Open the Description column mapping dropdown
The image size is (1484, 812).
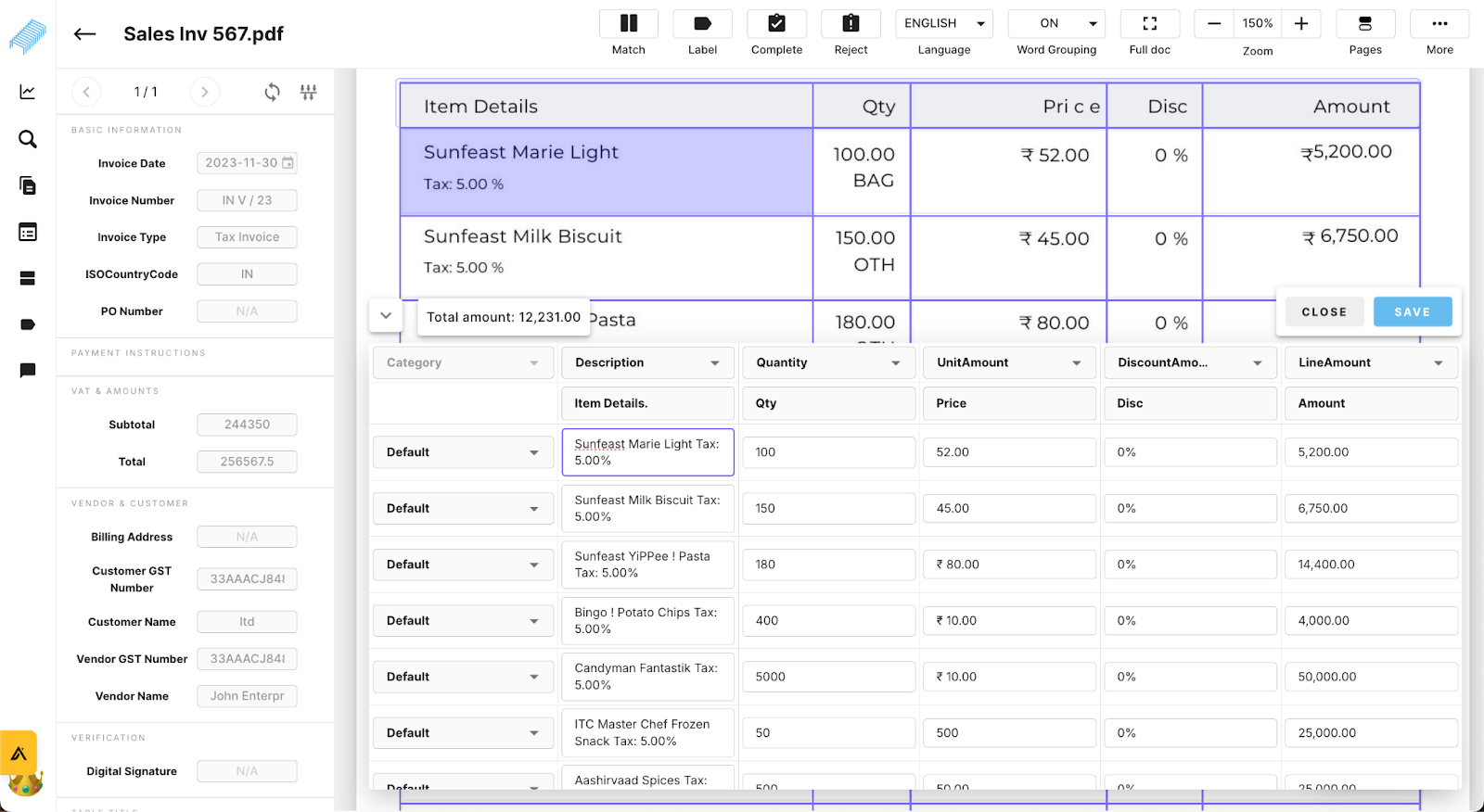click(647, 363)
